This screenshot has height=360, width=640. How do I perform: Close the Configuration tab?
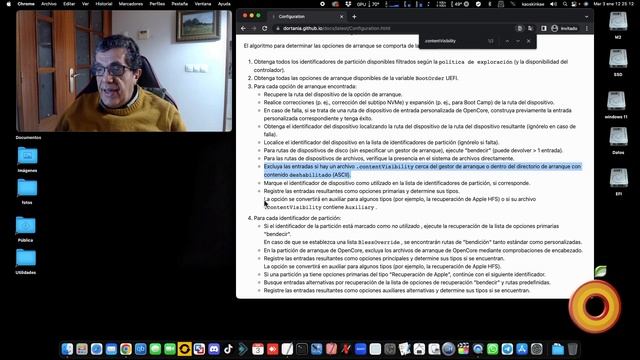342,17
